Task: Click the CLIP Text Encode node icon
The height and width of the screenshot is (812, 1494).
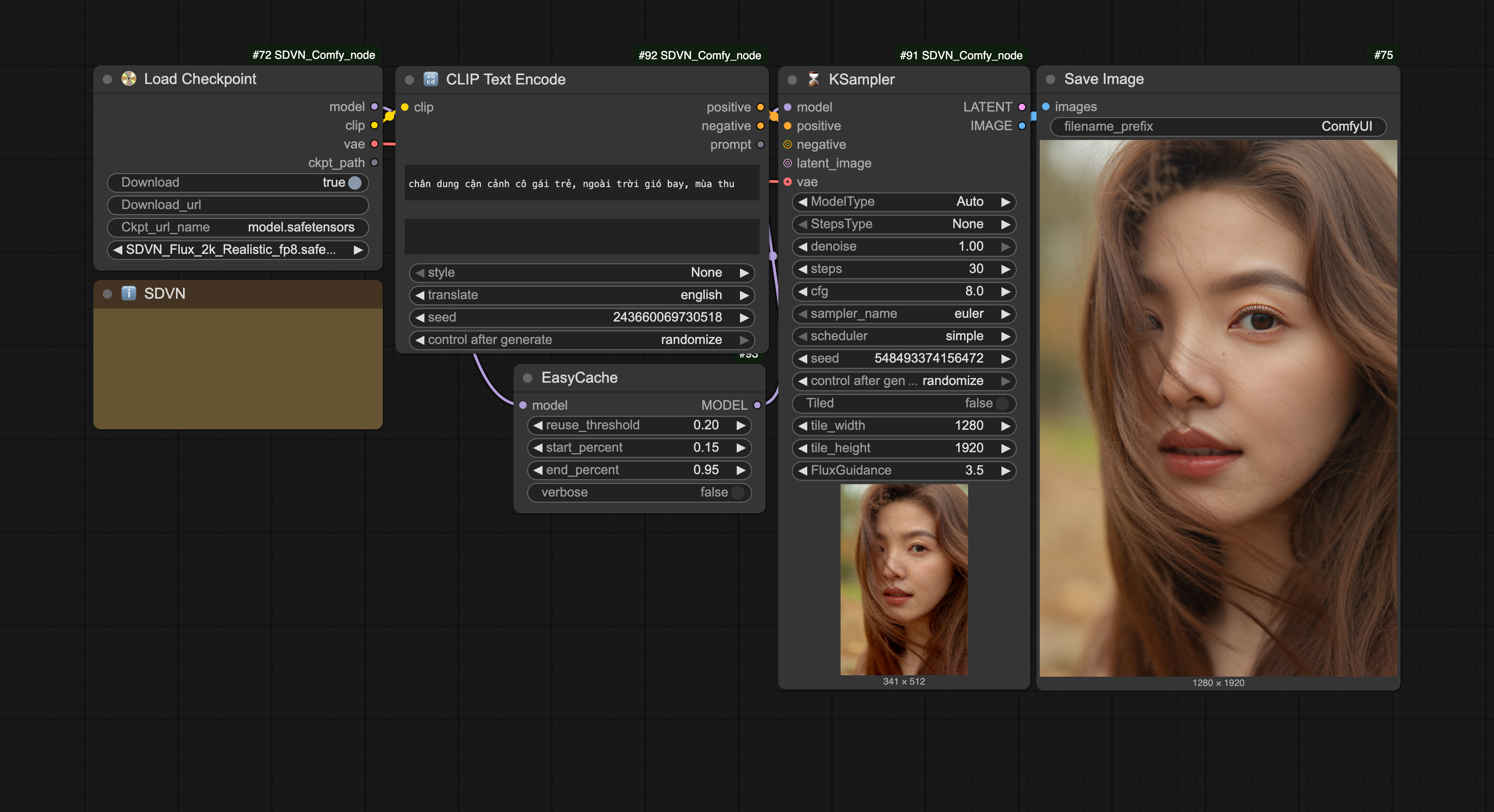Action: point(430,79)
